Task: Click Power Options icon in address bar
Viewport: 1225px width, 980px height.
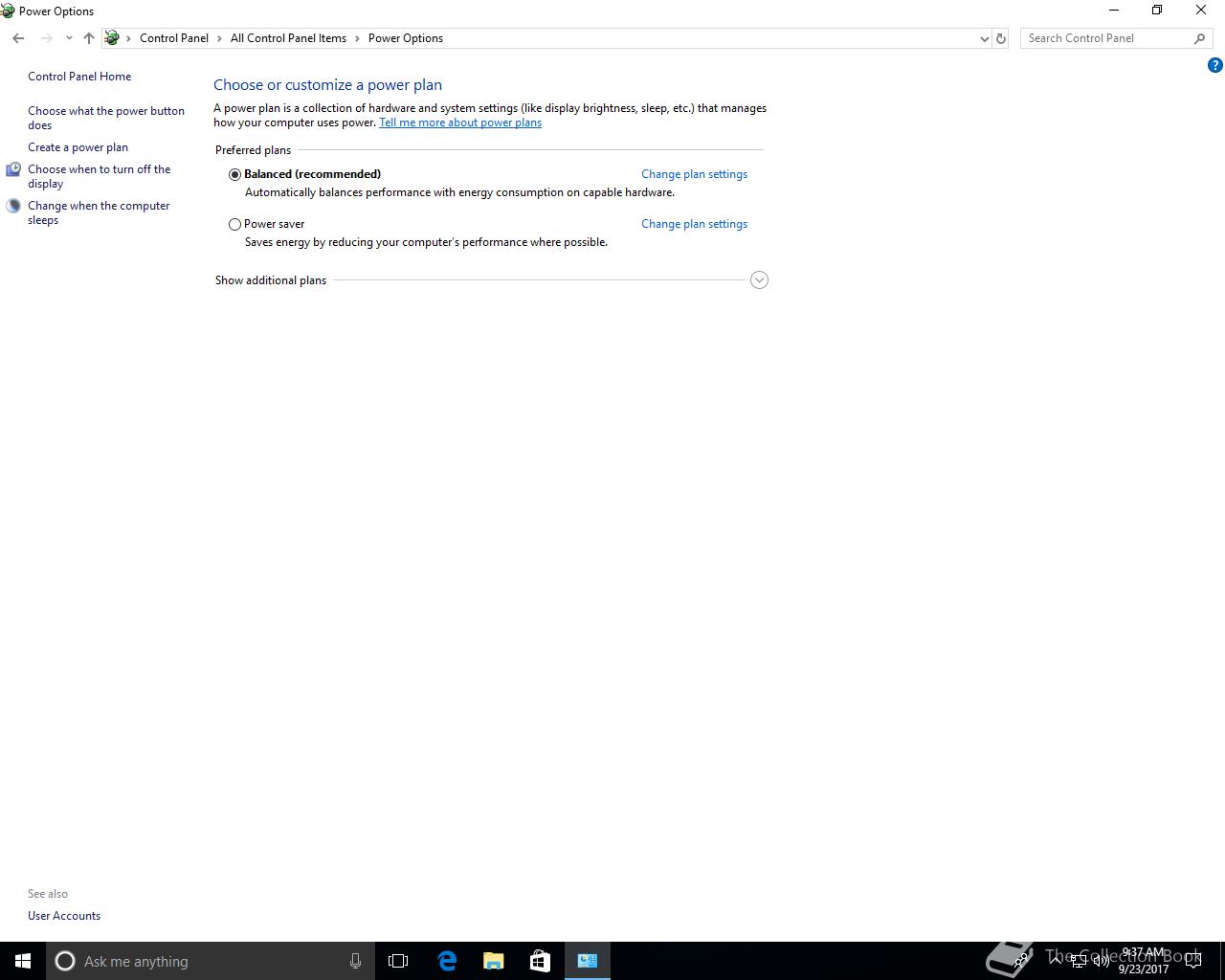Action: tap(112, 38)
